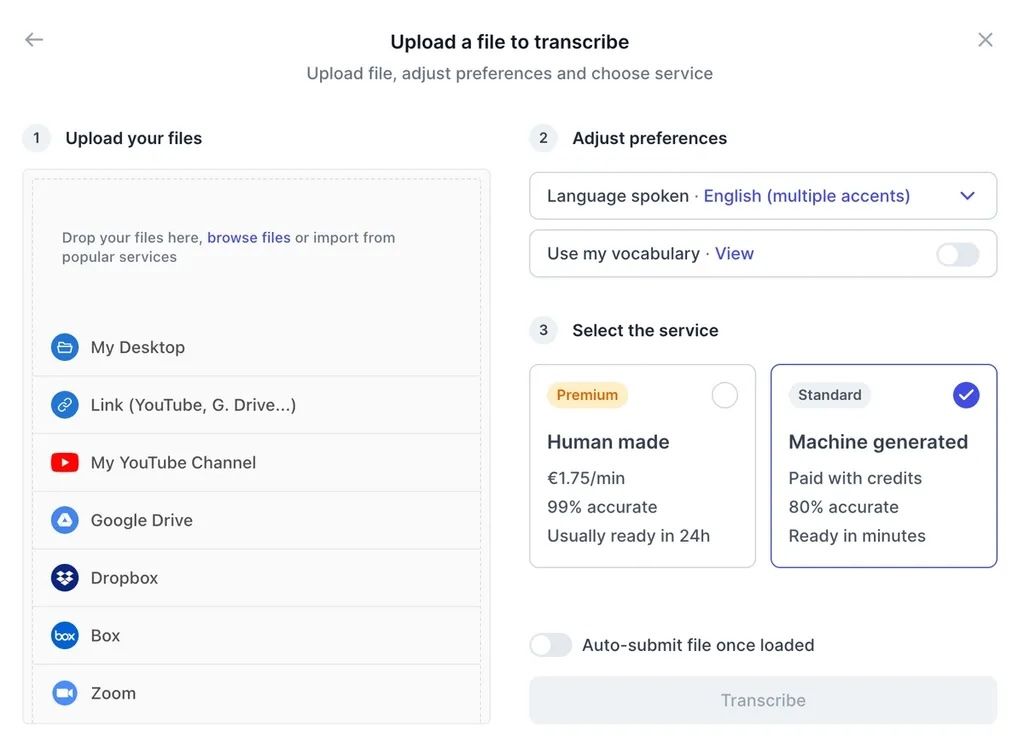Screen dimensions: 1024x748
Task: View the vocabulary list
Action: tap(734, 253)
